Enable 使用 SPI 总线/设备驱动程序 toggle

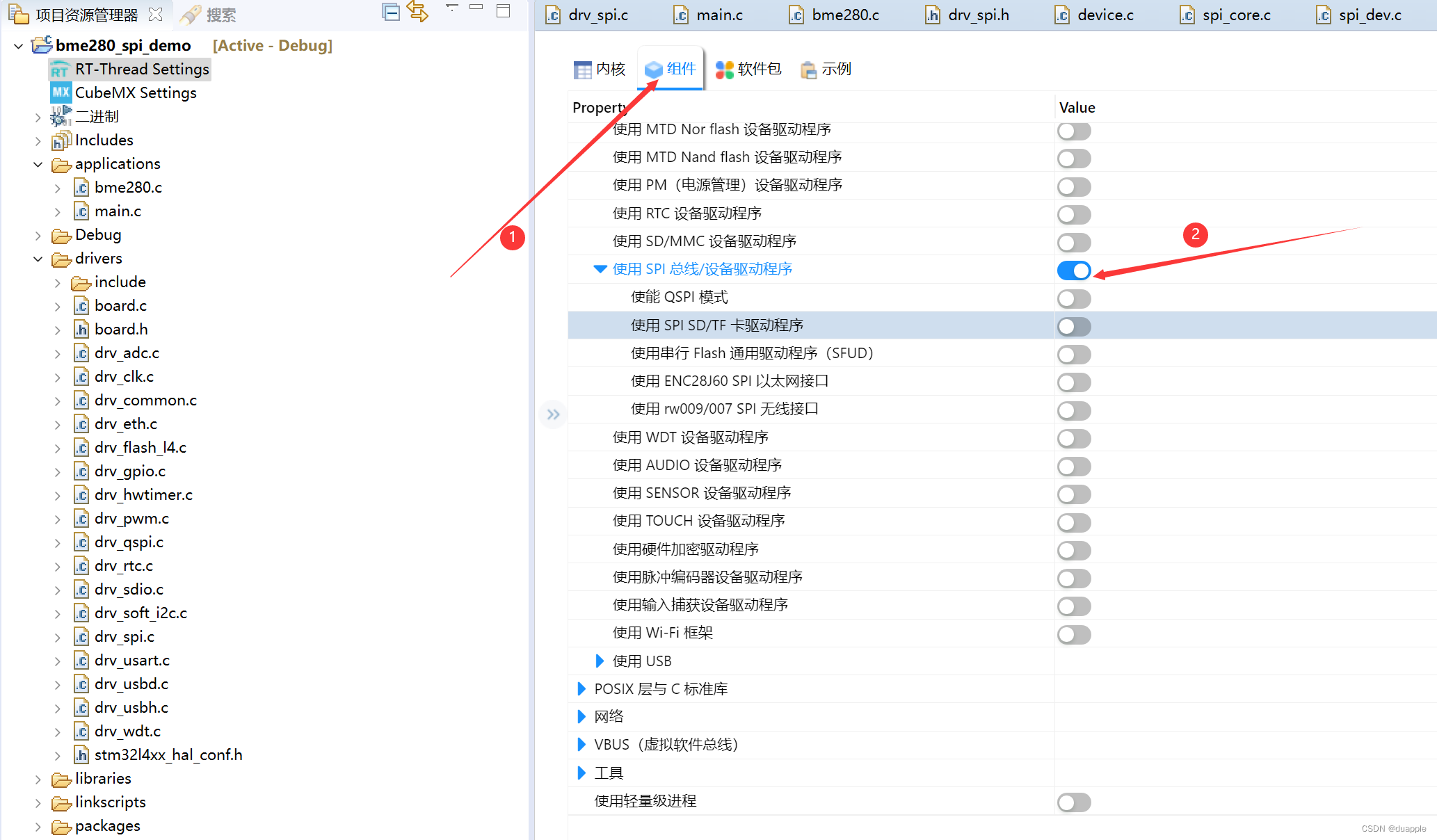(1075, 269)
